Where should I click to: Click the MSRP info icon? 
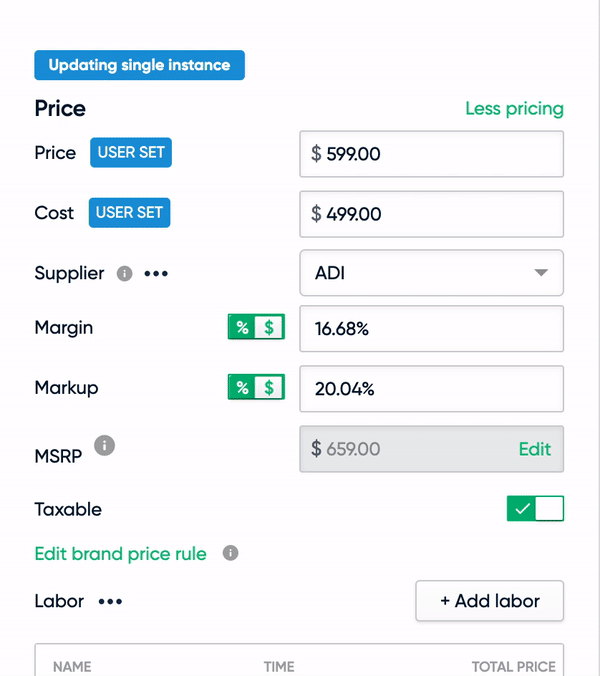point(105,445)
